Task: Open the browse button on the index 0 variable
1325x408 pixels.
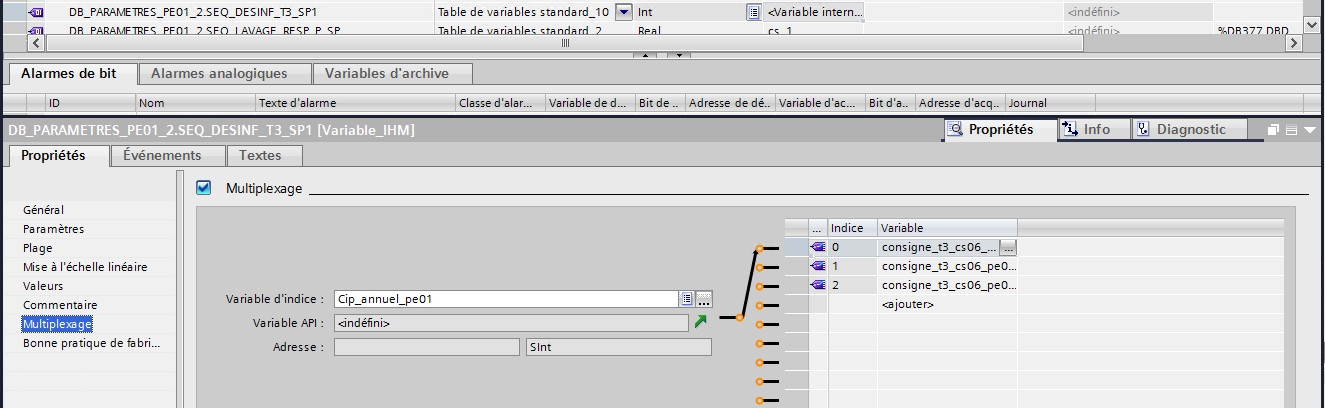Action: click(x=1008, y=247)
